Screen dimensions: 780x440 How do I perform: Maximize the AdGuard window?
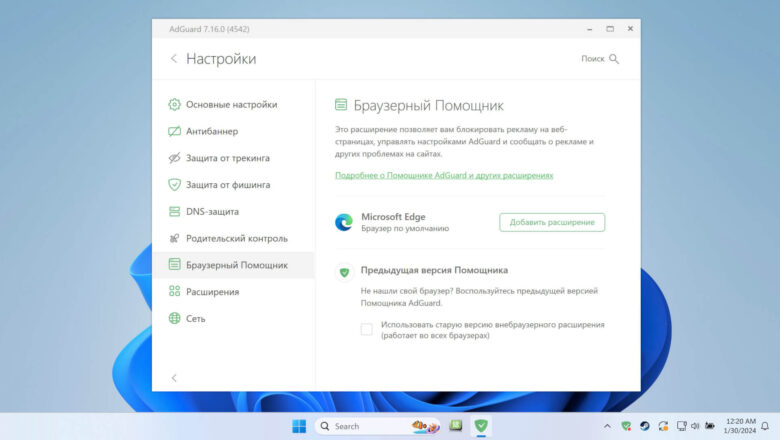[x=610, y=29]
